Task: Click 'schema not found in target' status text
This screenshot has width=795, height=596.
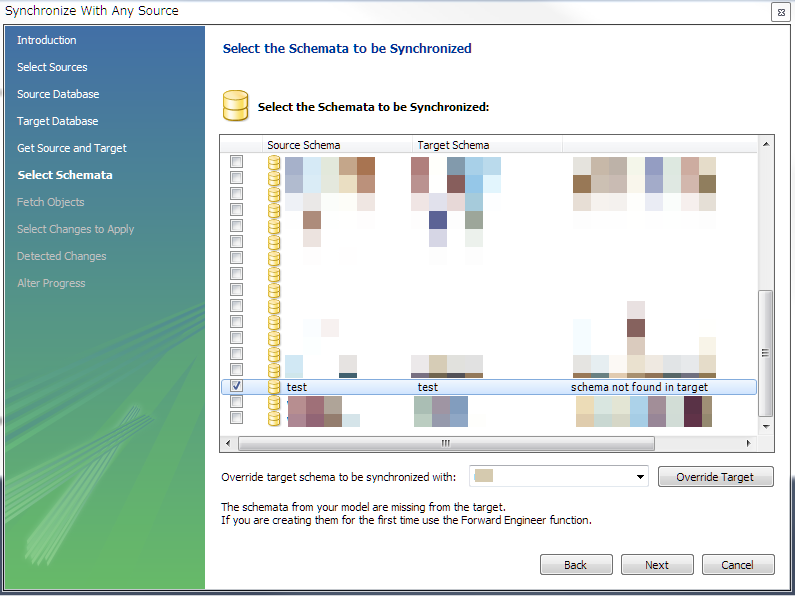Action: point(639,387)
